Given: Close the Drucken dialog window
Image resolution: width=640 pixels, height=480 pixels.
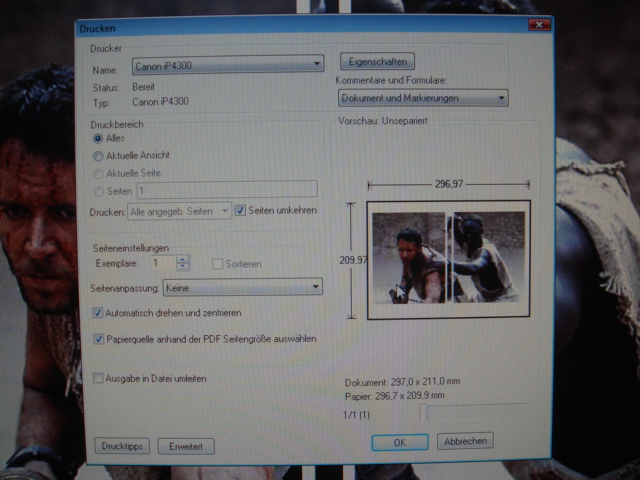Looking at the screenshot, I should click(x=541, y=25).
